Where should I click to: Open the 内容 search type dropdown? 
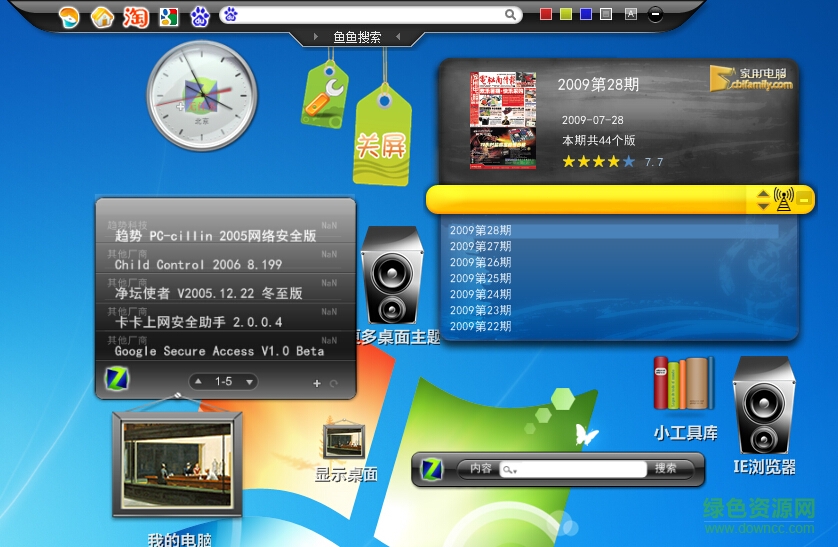tap(480, 468)
